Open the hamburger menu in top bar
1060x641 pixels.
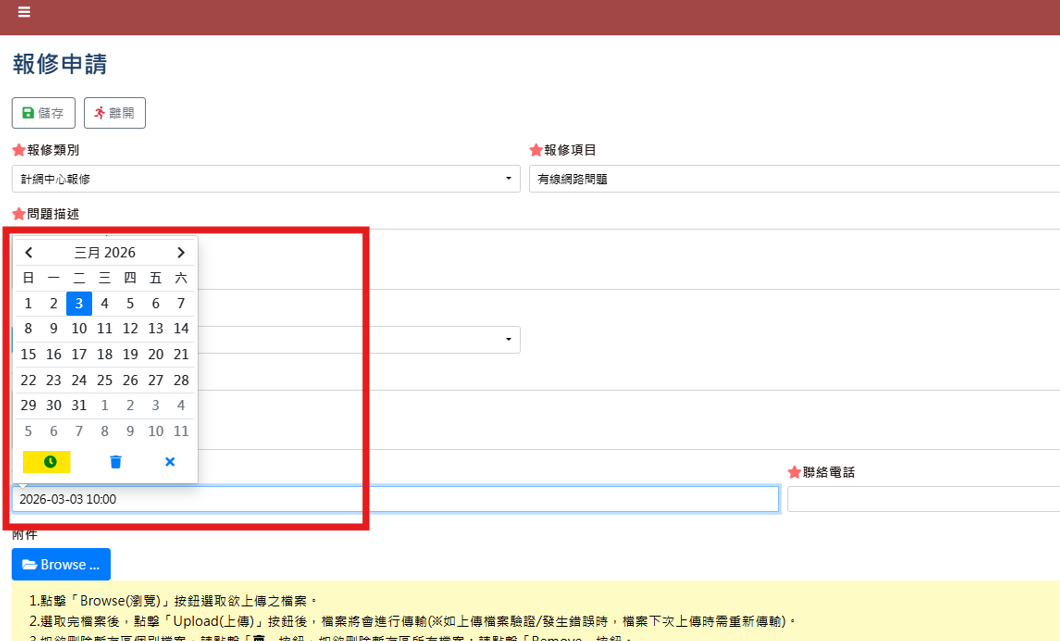(x=24, y=12)
